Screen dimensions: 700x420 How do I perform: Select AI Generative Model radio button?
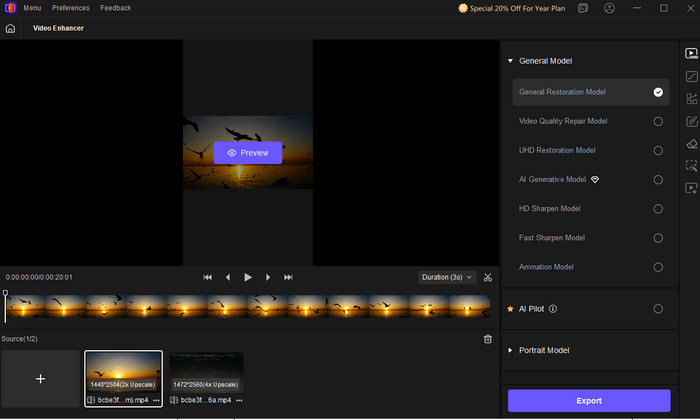658,179
